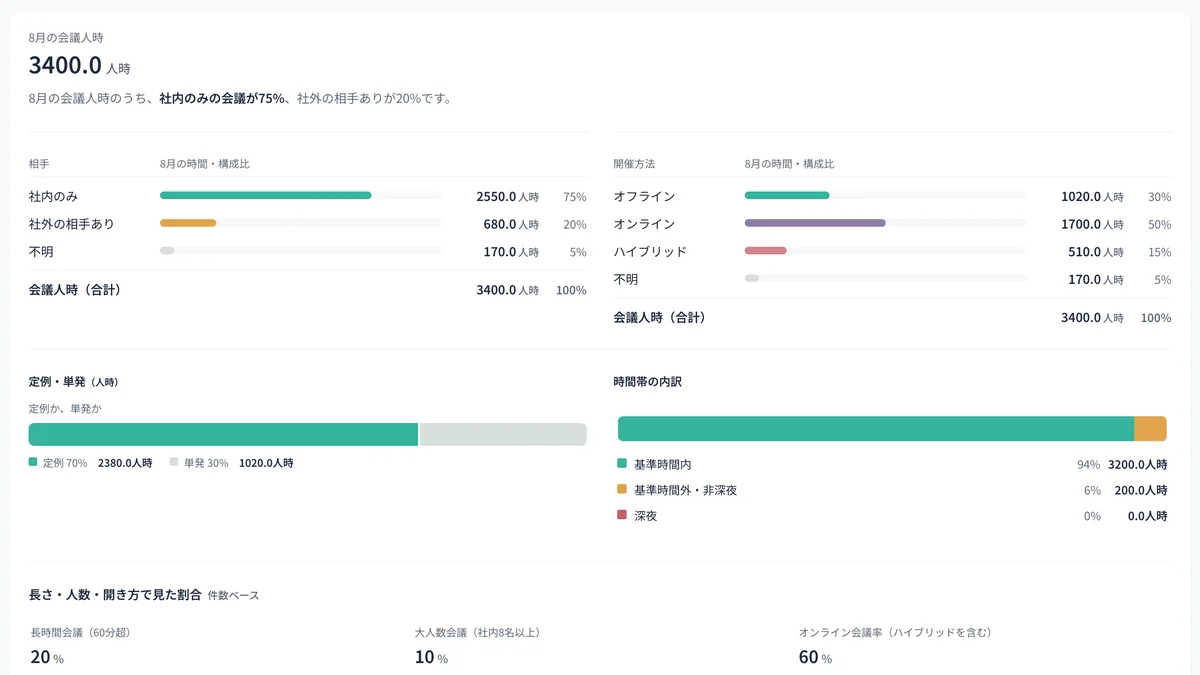The height and width of the screenshot is (675, 1200).
Task: Click the red 深夜 legend swatch
Action: click(622, 515)
